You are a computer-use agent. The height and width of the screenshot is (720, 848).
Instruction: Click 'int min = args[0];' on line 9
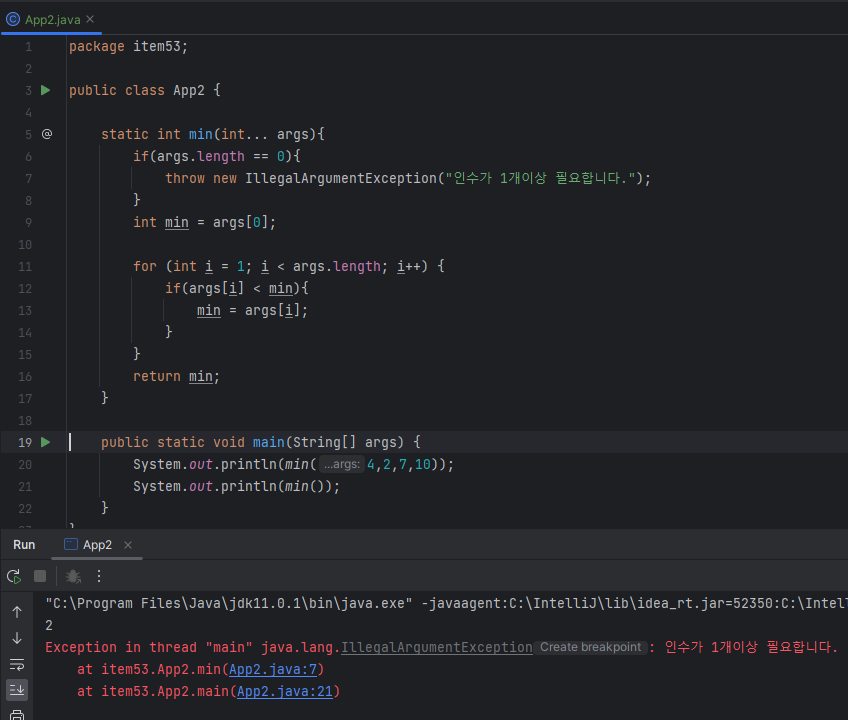[x=204, y=222]
